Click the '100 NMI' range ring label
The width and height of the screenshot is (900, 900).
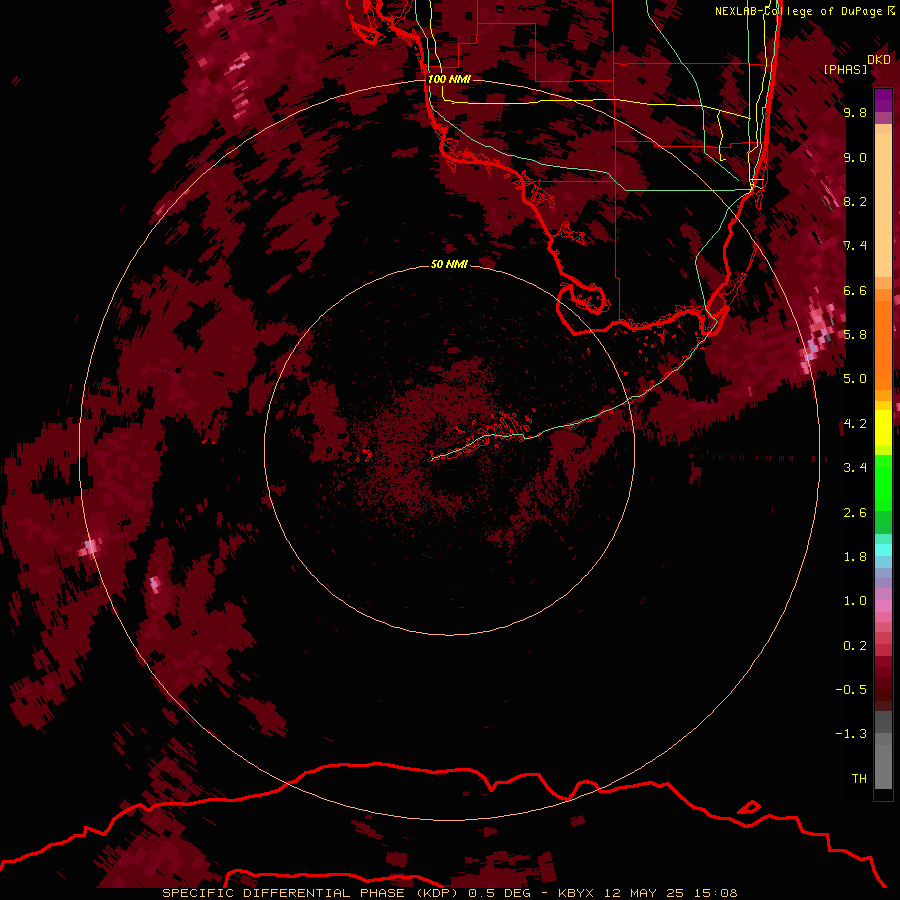[x=449, y=79]
